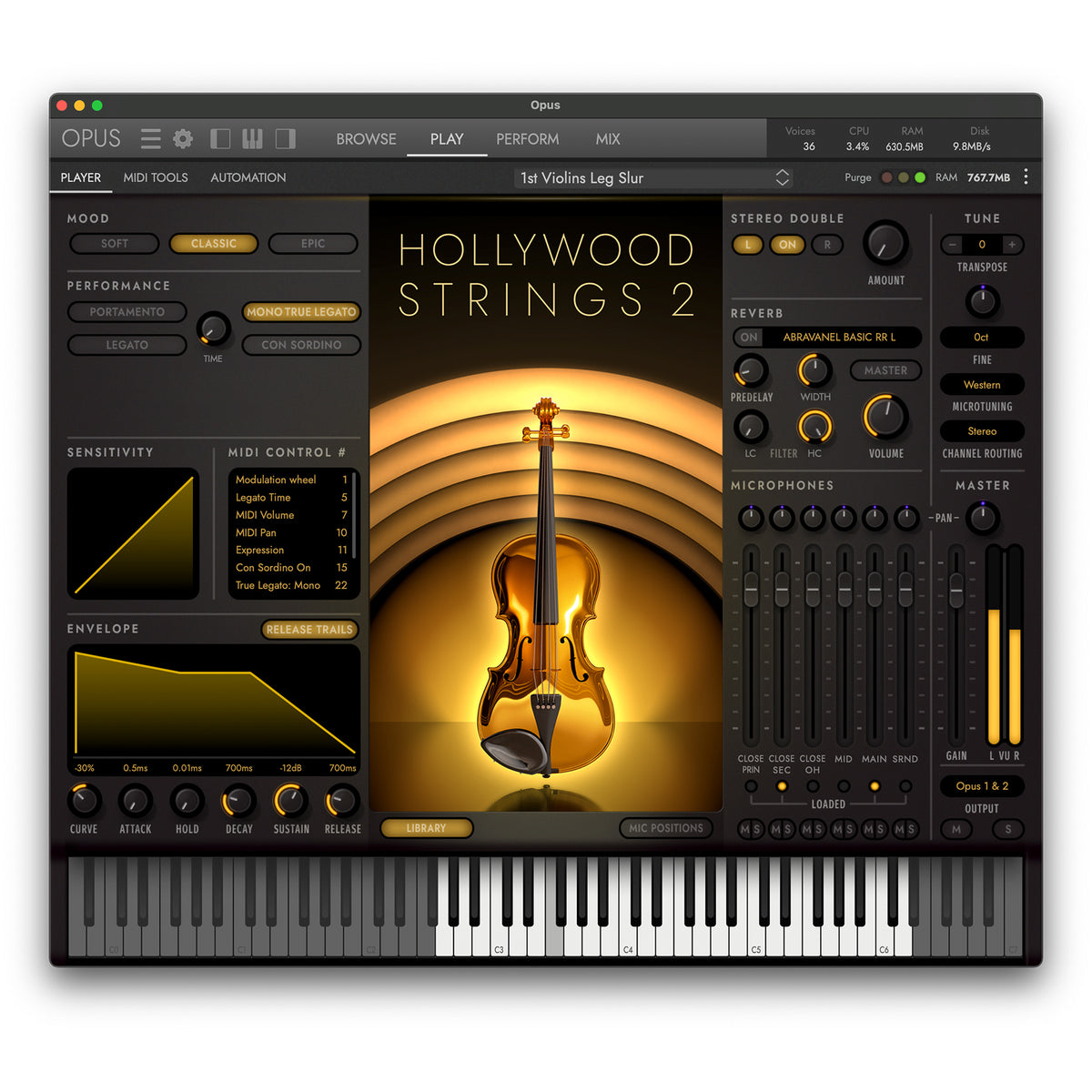Click the green Purge indicator dot

pos(920,177)
